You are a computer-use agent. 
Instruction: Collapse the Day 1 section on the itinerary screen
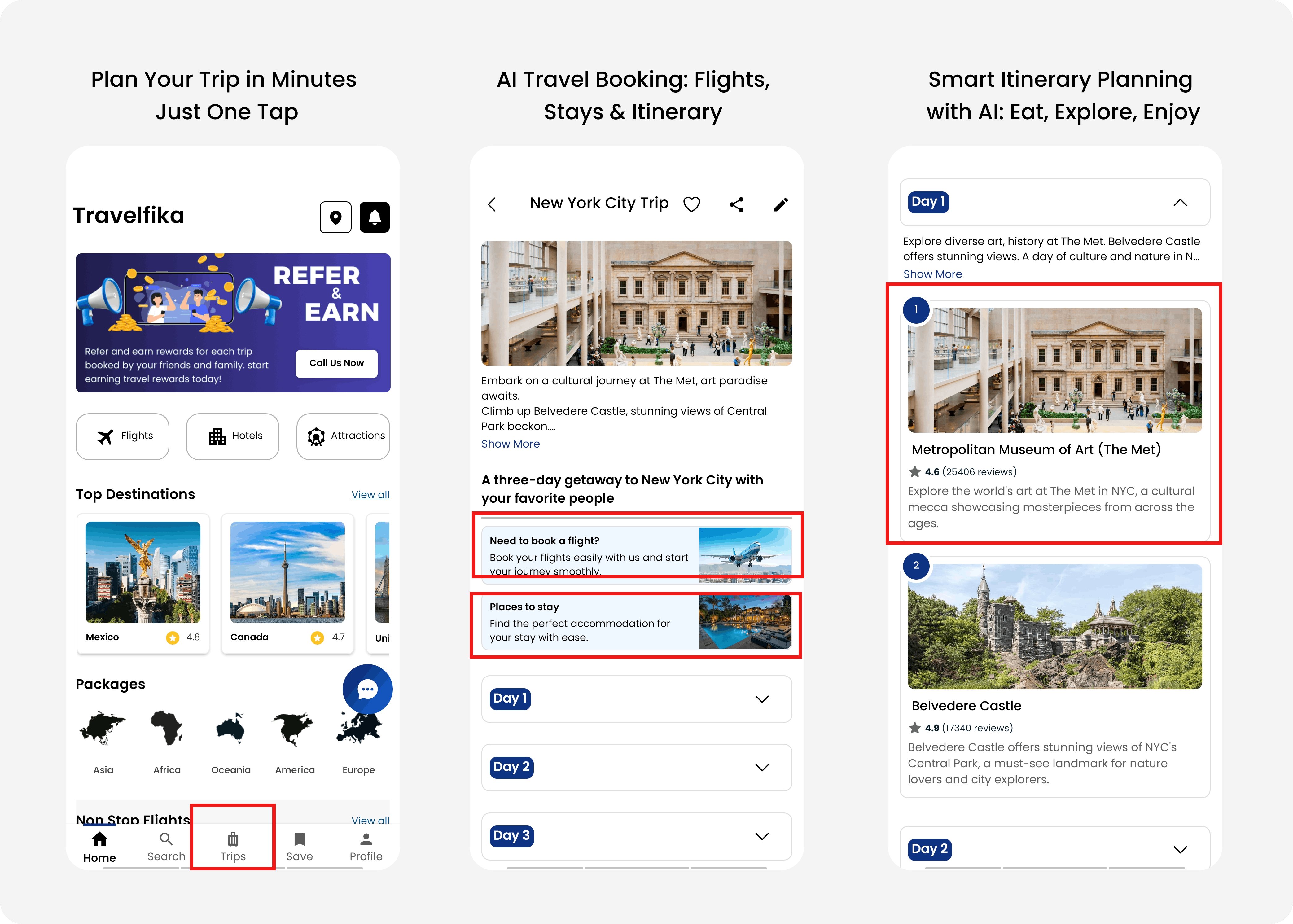coord(1180,203)
